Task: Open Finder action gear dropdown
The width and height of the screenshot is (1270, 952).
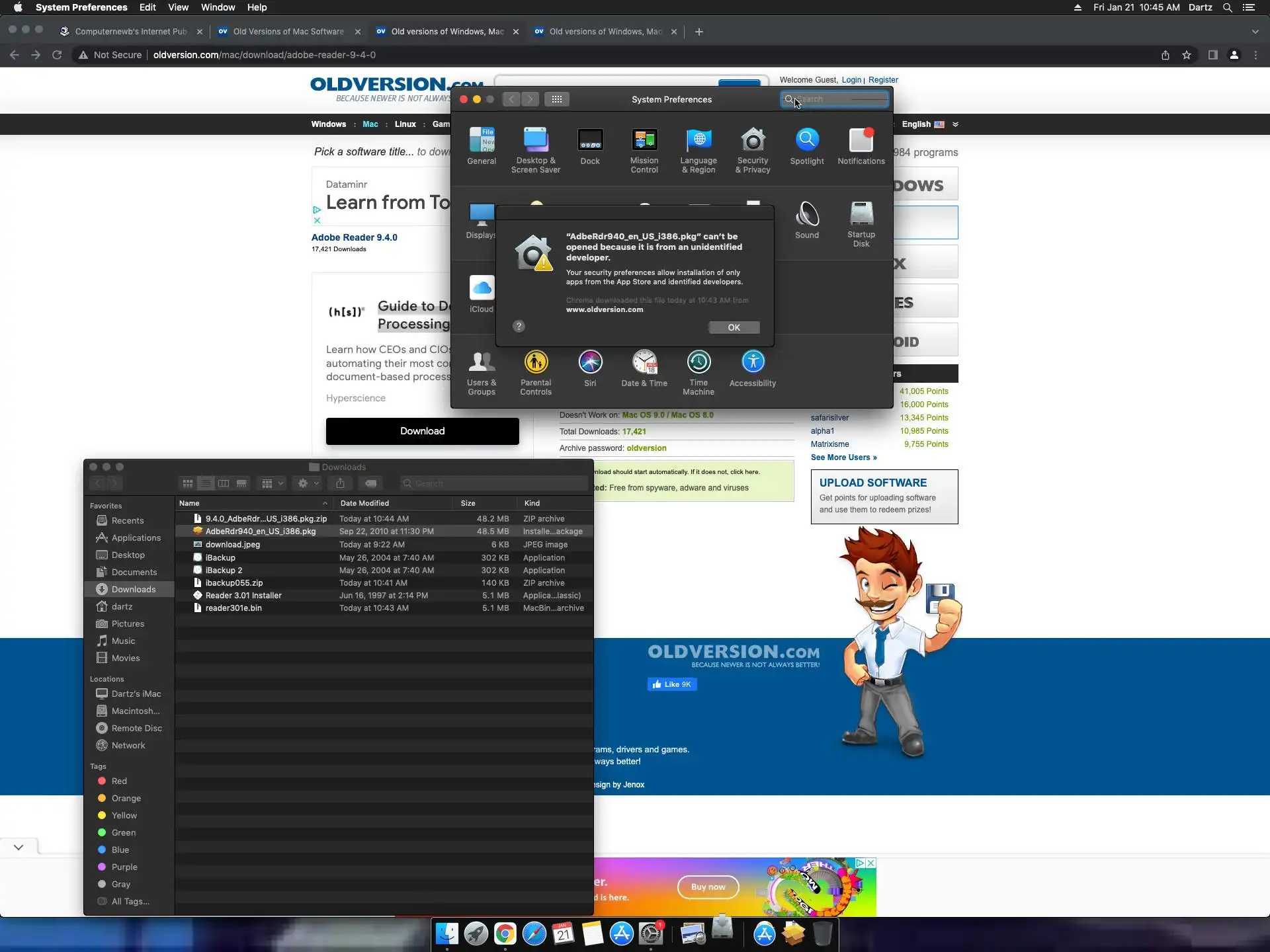Action: tap(308, 484)
